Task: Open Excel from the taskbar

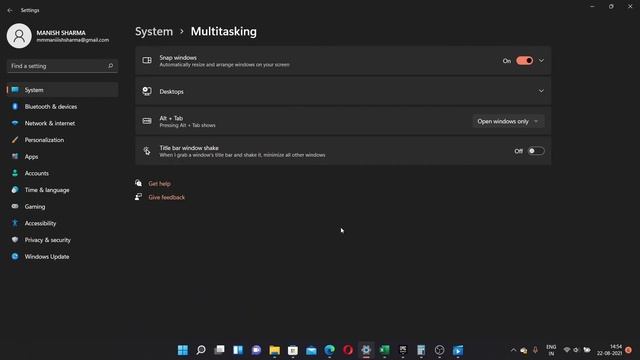Action: pyautogui.click(x=384, y=350)
